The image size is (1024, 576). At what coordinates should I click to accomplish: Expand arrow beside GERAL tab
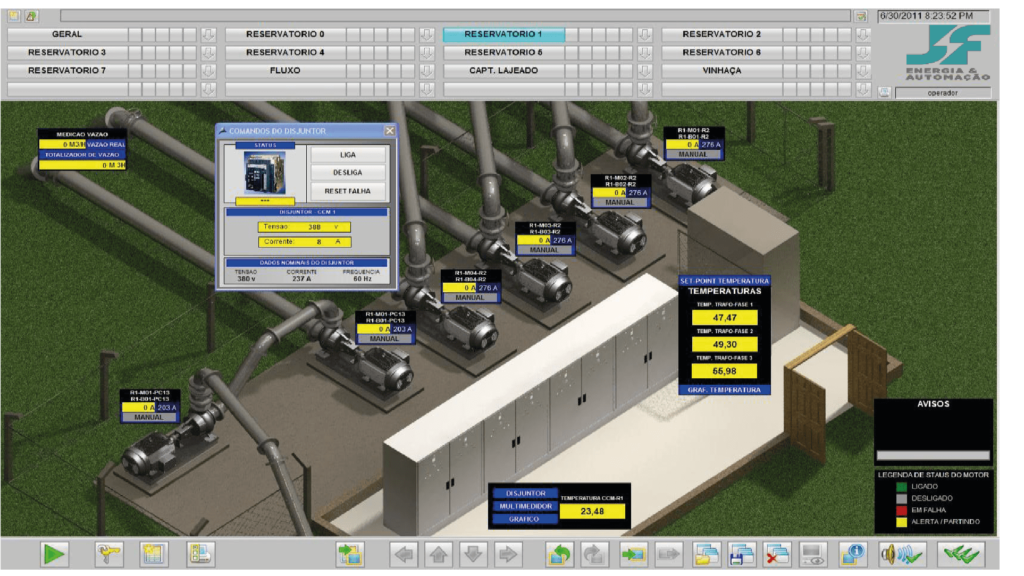click(x=208, y=34)
